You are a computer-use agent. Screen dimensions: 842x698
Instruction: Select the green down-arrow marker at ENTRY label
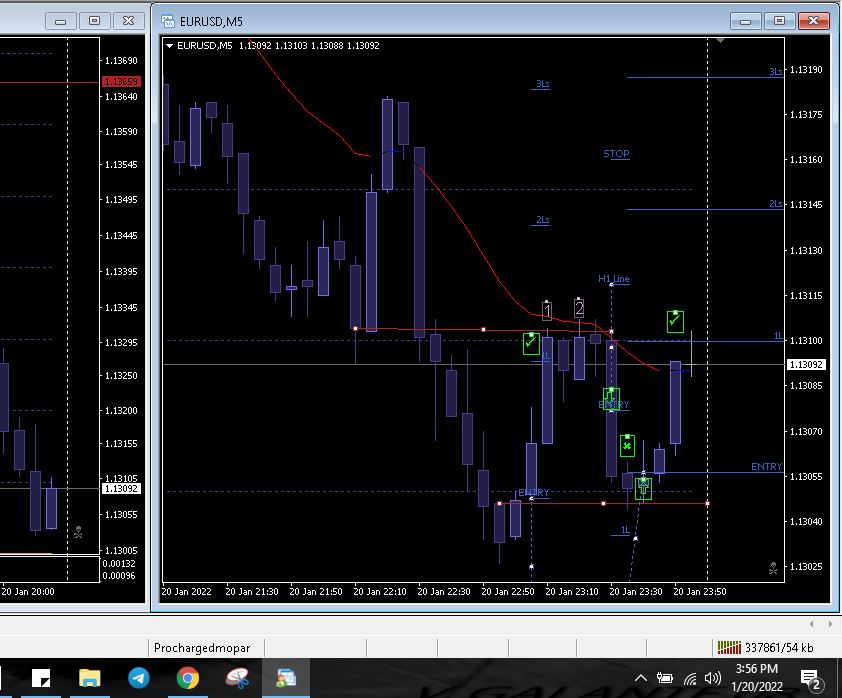pos(611,396)
